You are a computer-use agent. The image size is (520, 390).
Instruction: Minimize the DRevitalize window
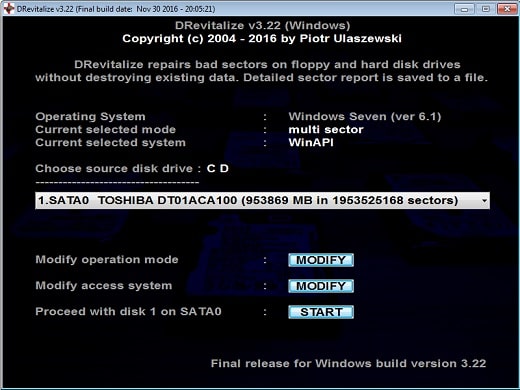(464, 9)
